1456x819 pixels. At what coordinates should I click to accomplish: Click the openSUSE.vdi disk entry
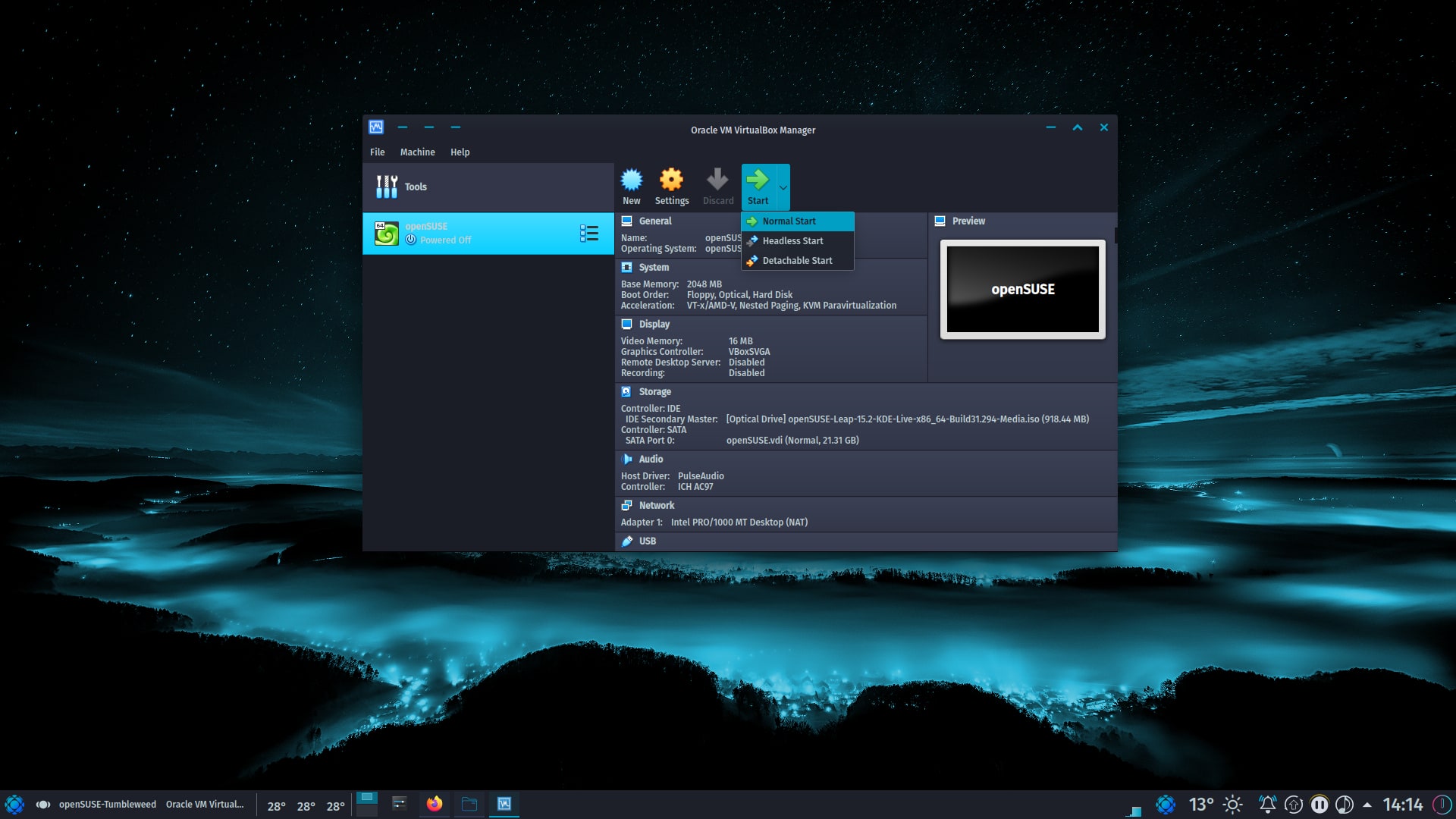click(x=792, y=441)
